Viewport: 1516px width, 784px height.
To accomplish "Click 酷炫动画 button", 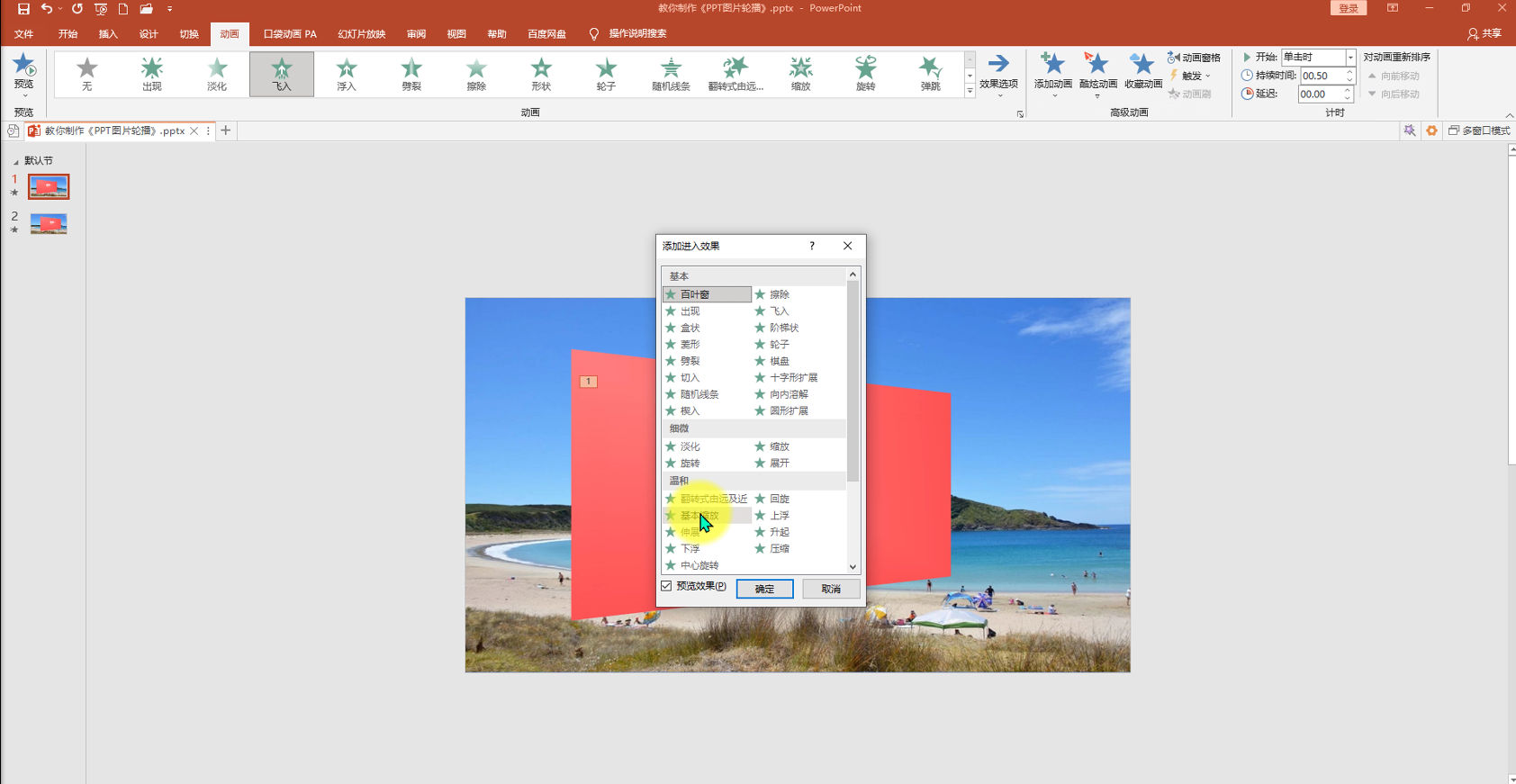I will coord(1097,74).
